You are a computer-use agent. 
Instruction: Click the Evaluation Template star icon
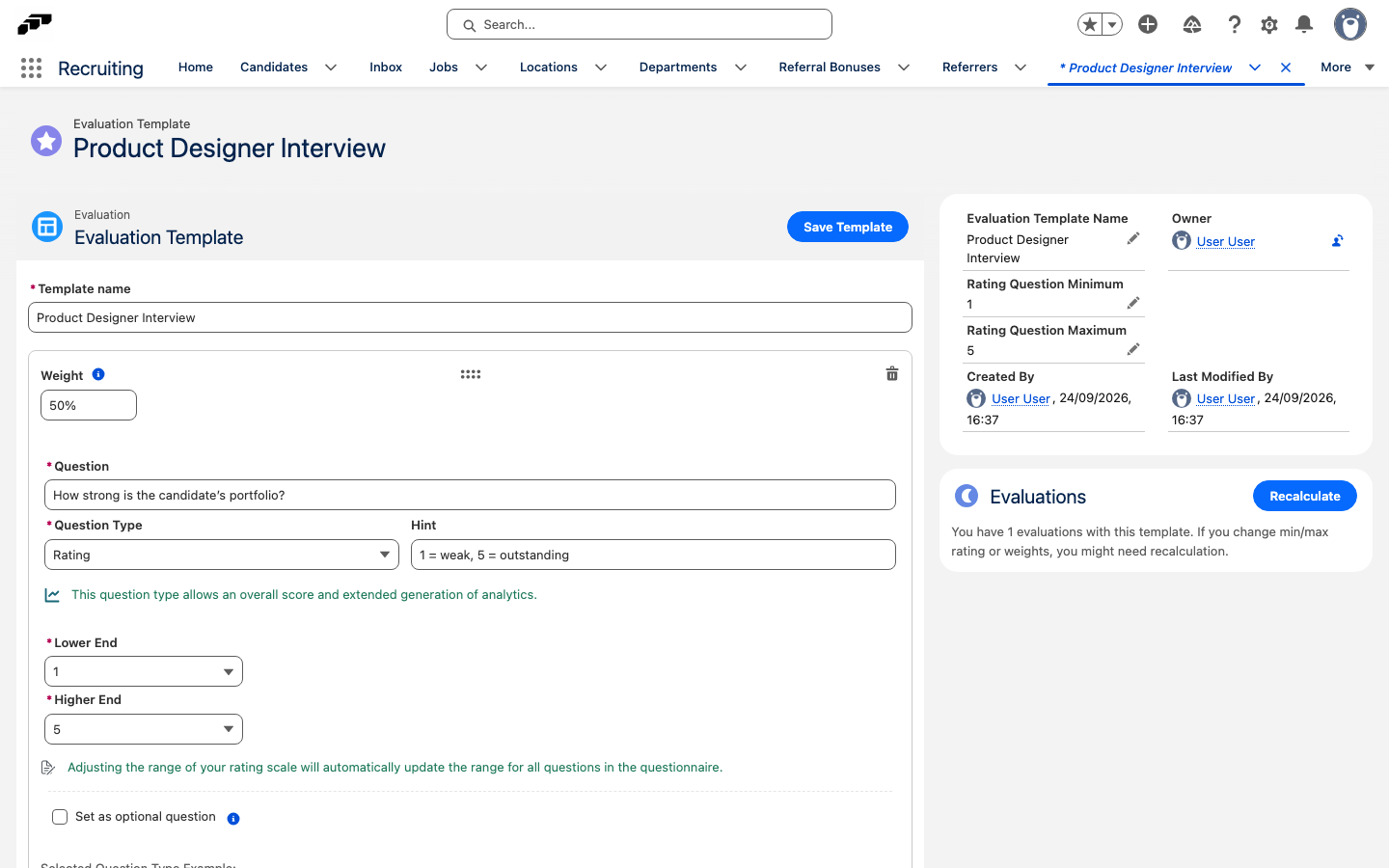click(46, 141)
